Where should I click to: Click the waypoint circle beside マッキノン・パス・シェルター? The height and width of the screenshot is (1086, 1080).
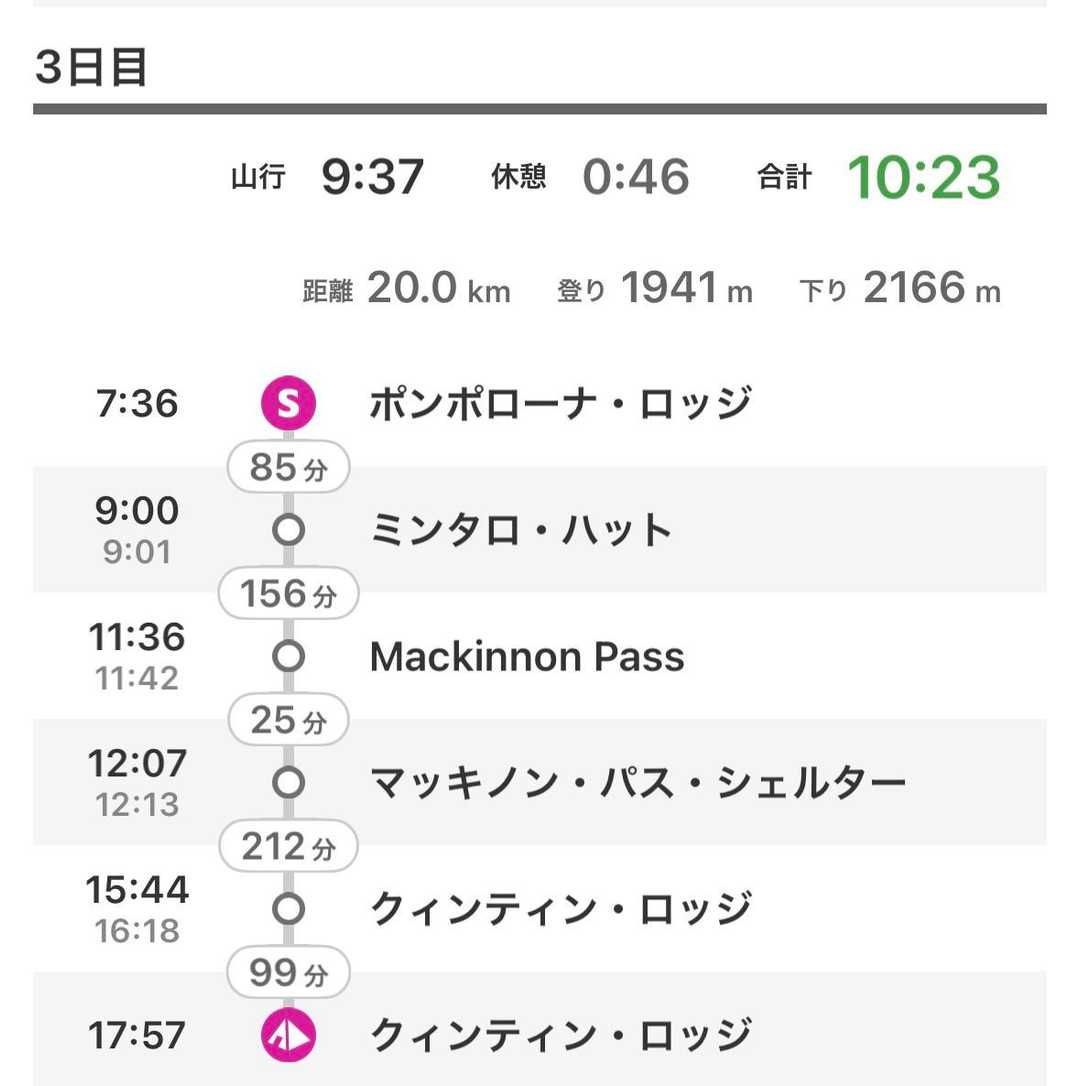pos(288,782)
